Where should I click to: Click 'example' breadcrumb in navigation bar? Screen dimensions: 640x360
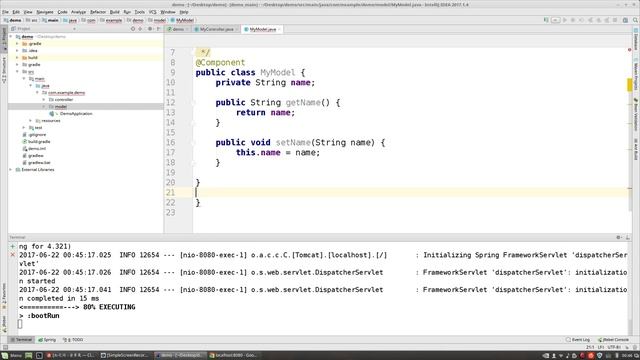click(111, 20)
